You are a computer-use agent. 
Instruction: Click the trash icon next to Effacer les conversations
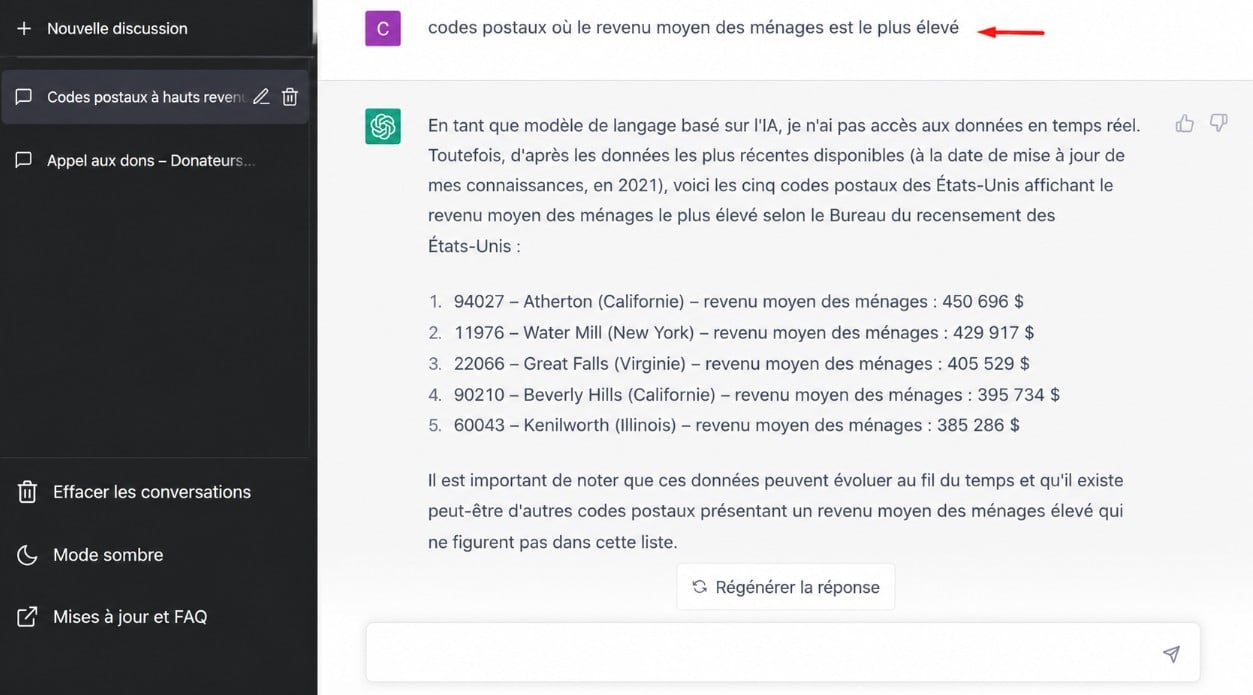point(28,492)
